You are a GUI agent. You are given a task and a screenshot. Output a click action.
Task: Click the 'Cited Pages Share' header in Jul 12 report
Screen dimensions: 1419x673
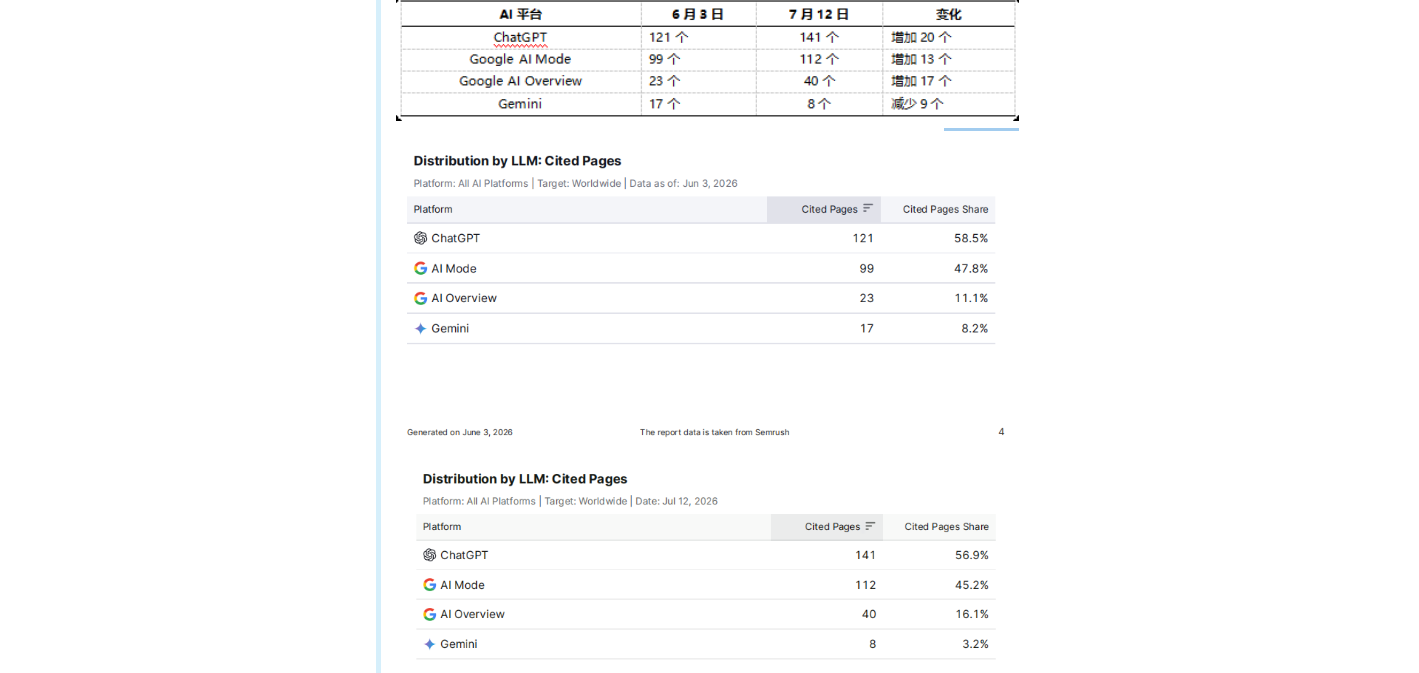[946, 526]
